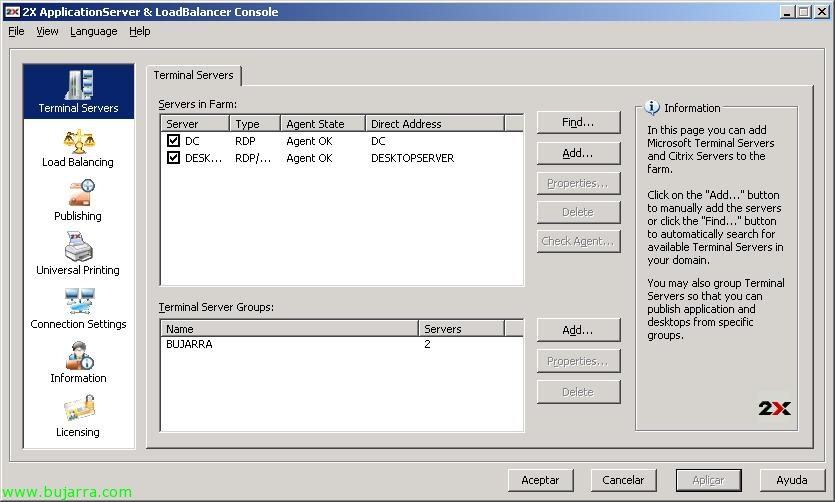The height and width of the screenshot is (502, 835).
Task: Click the servers count 2 for BUJARRA
Action: (427, 344)
